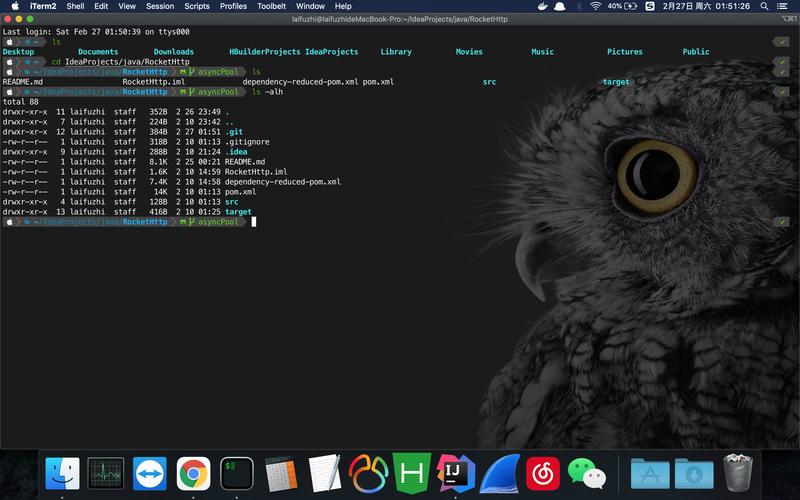Image resolution: width=800 pixels, height=500 pixels.
Task: Expand the Downloads stack in dock
Action: [x=694, y=473]
